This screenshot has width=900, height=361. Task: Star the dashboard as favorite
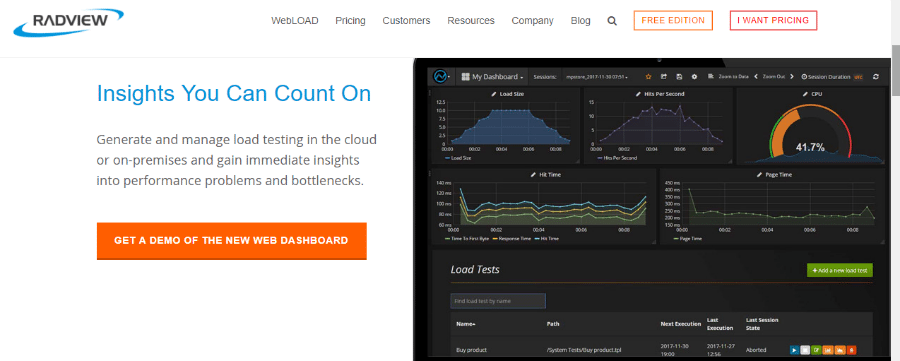(x=649, y=76)
